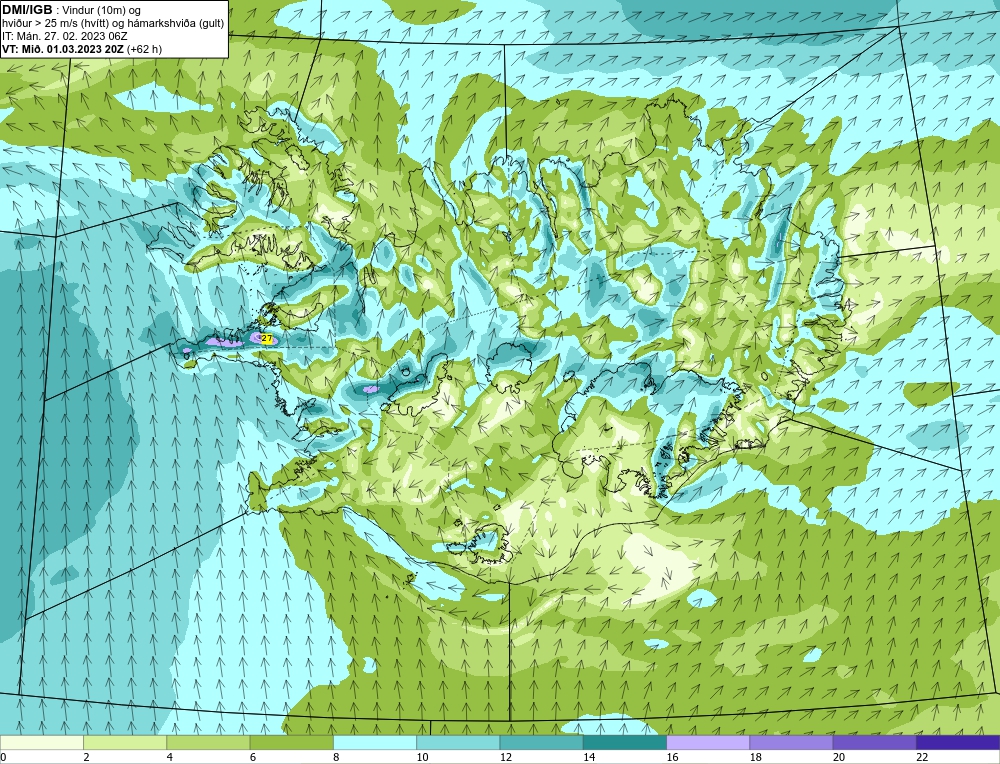
Task: Click the 6–8 m/s dark green legend swatch
Action: [291, 742]
